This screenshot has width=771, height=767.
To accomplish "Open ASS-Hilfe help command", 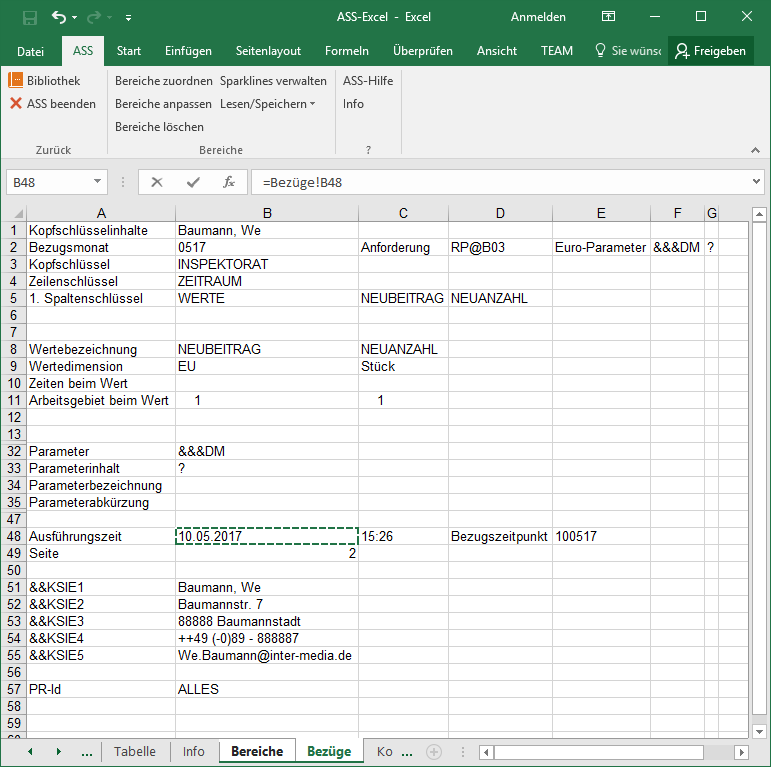I will [x=367, y=81].
